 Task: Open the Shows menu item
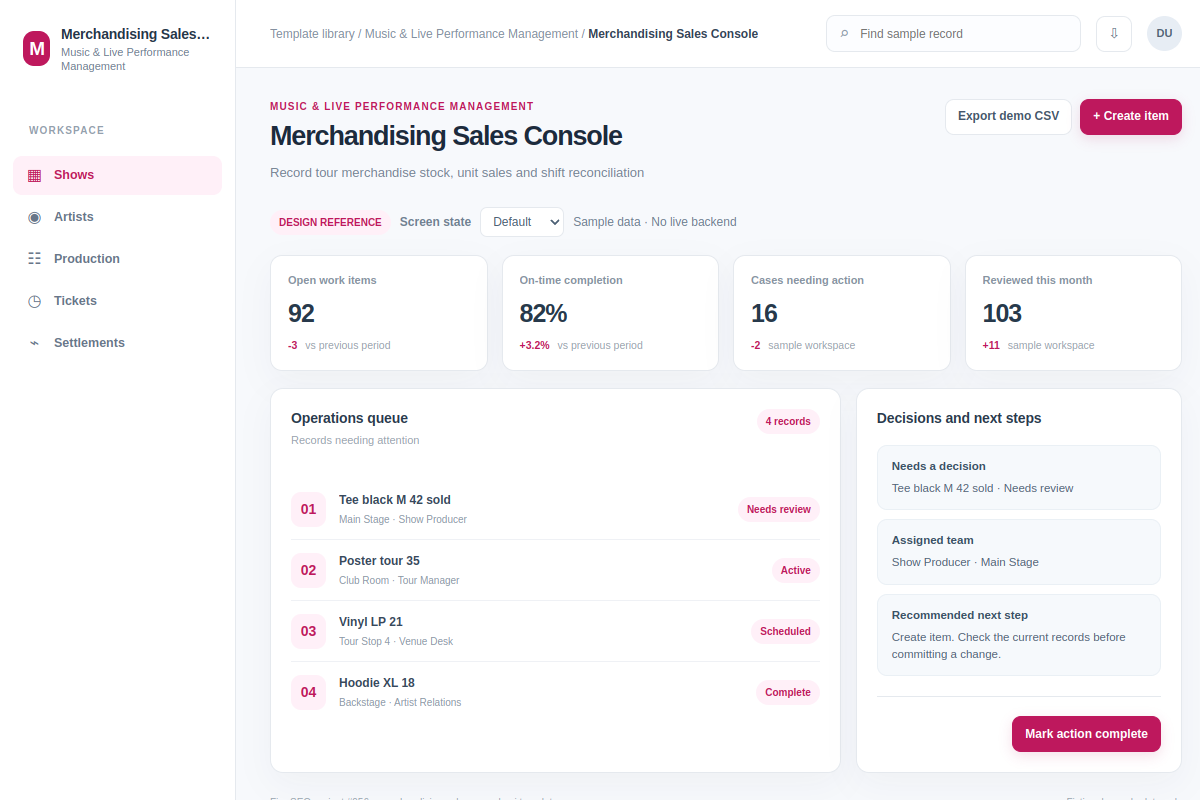117,175
